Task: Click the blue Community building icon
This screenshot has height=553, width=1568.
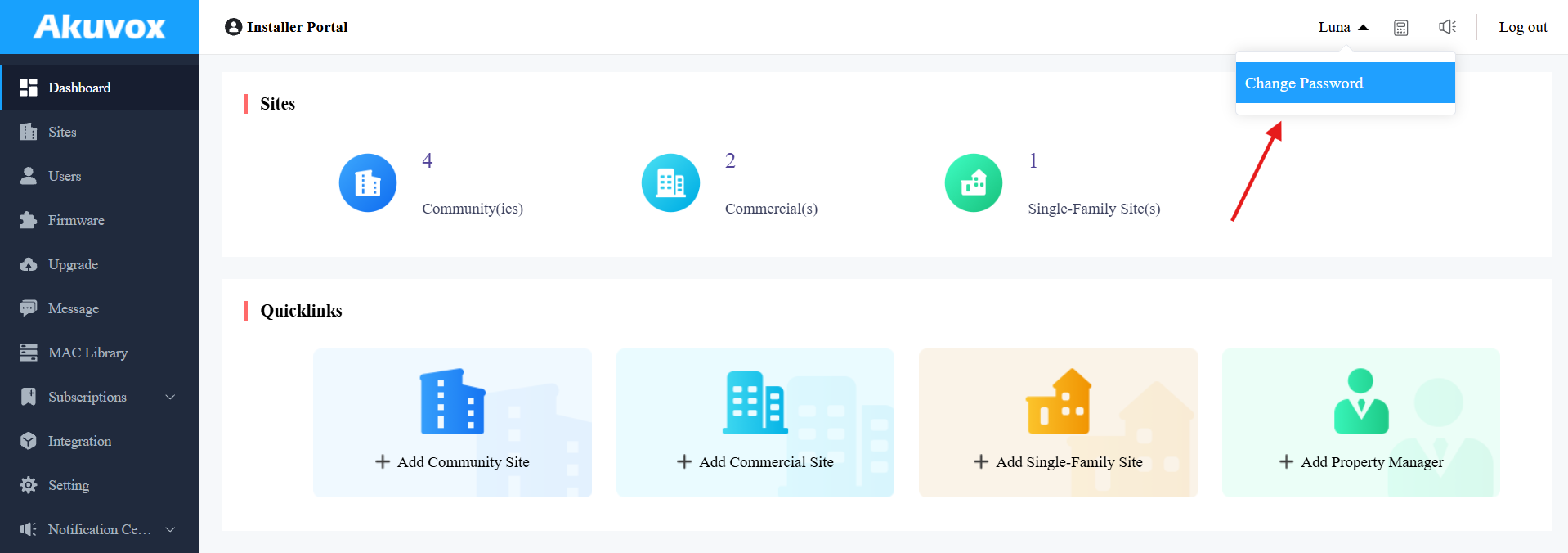Action: [368, 183]
